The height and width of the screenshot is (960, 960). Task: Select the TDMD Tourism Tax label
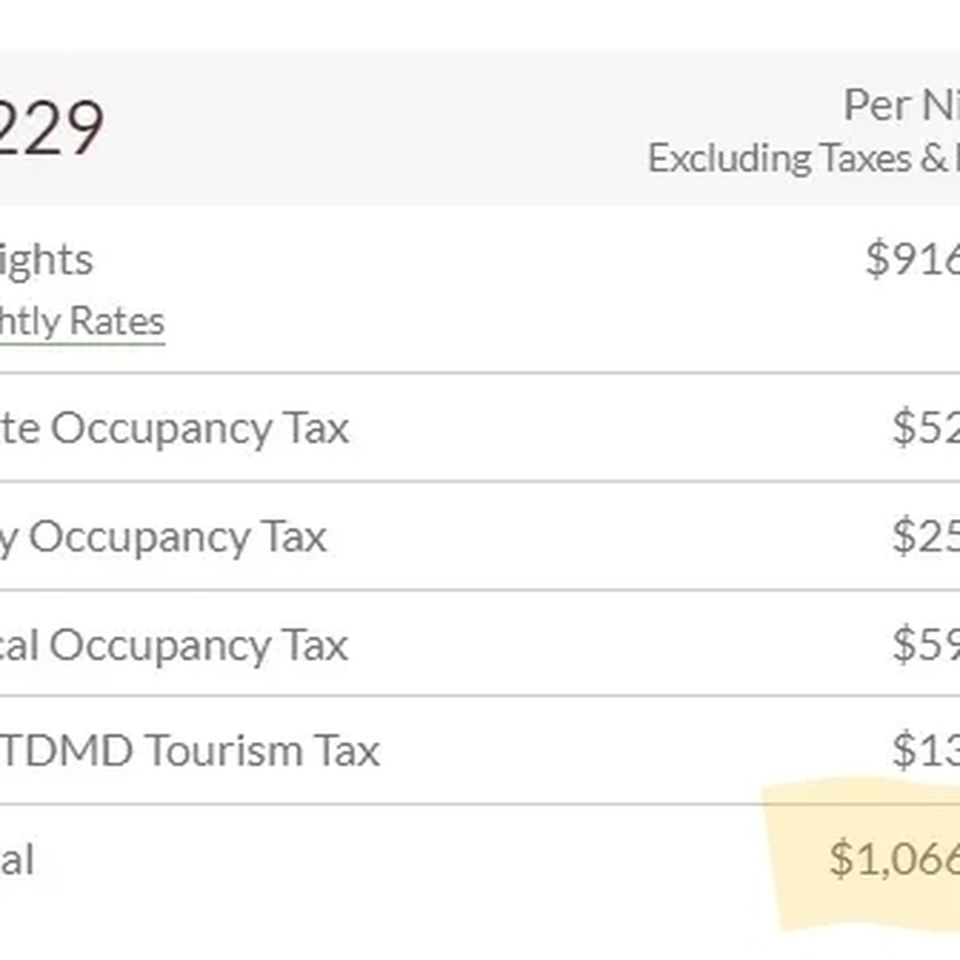tap(190, 750)
